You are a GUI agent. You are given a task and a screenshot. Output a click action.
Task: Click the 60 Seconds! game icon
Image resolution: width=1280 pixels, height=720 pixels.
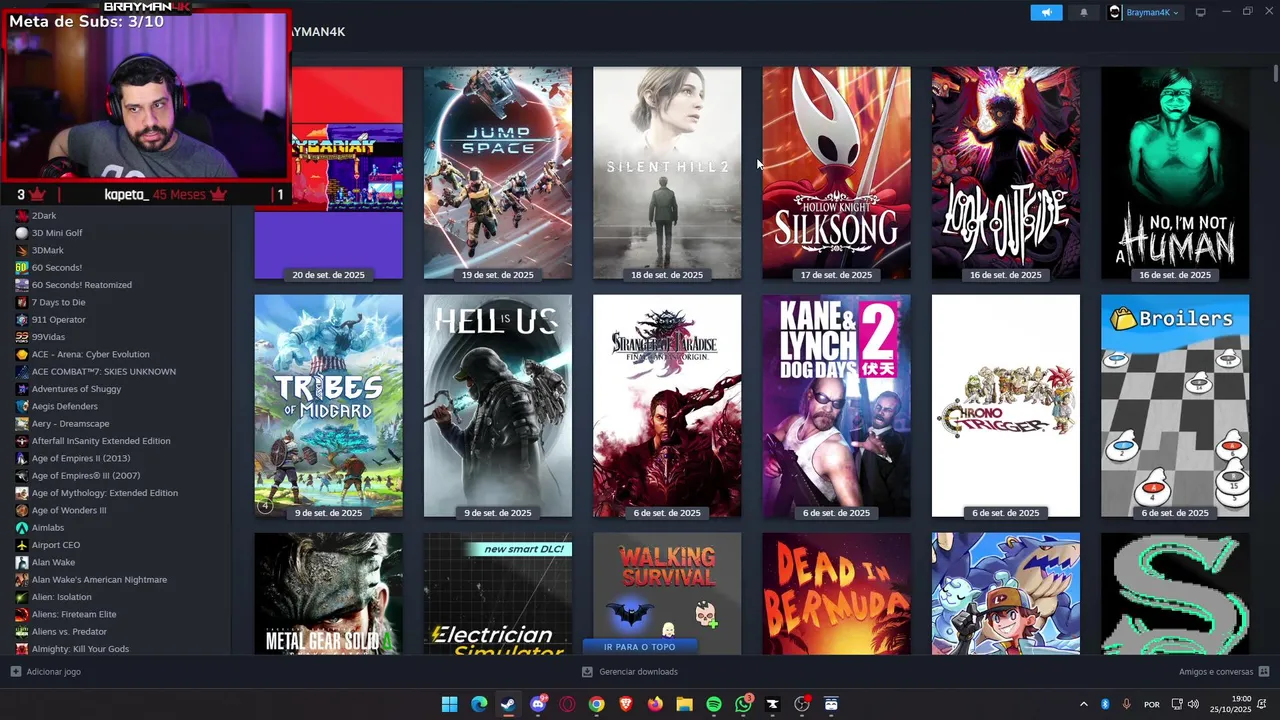[22, 267]
